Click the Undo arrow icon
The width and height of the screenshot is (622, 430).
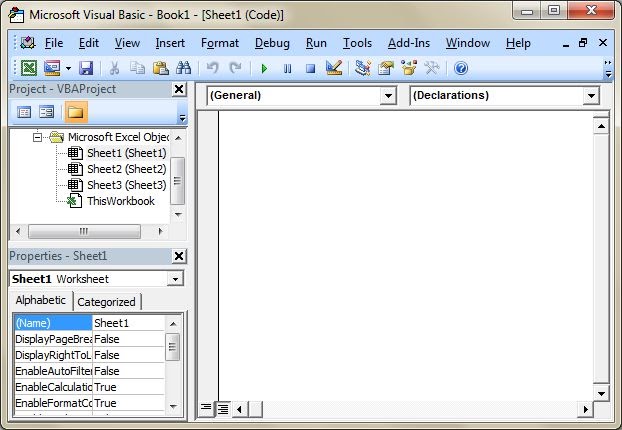[212, 68]
